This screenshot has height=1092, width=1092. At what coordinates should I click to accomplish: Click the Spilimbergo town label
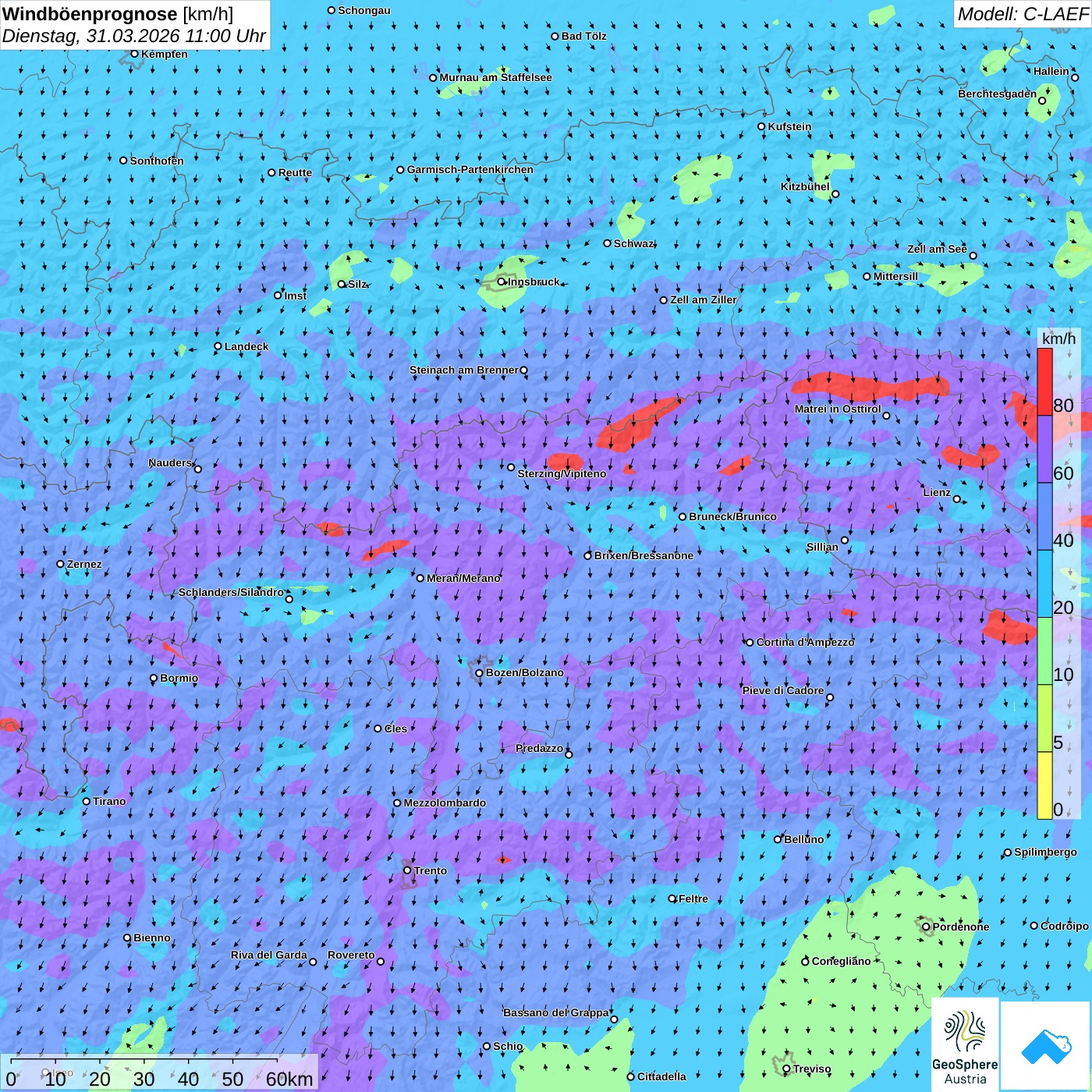pos(1045,852)
